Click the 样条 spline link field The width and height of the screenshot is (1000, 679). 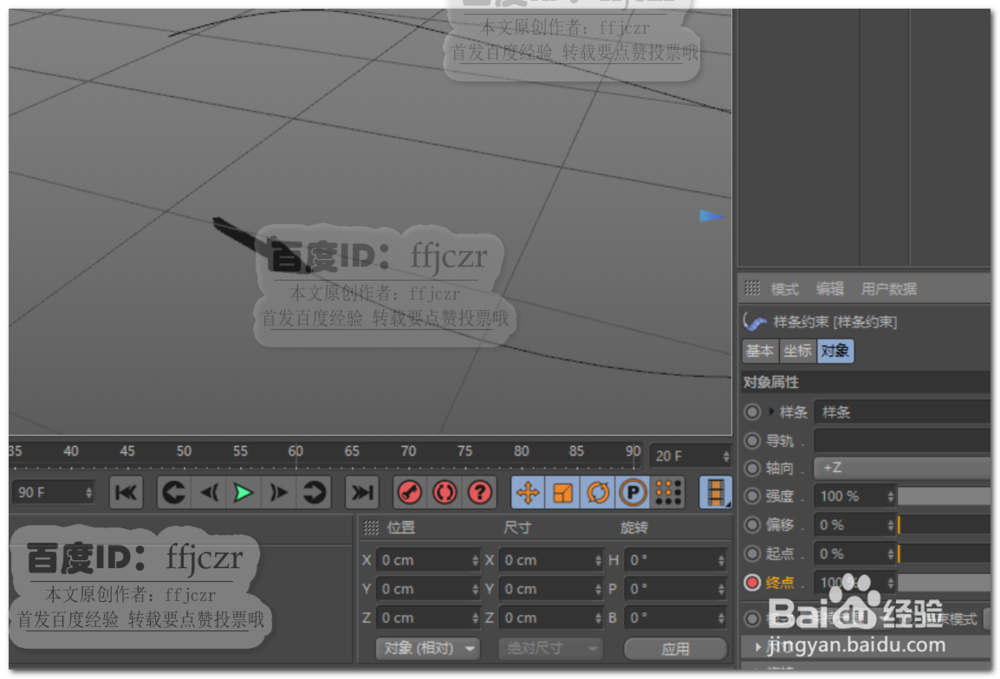click(902, 412)
